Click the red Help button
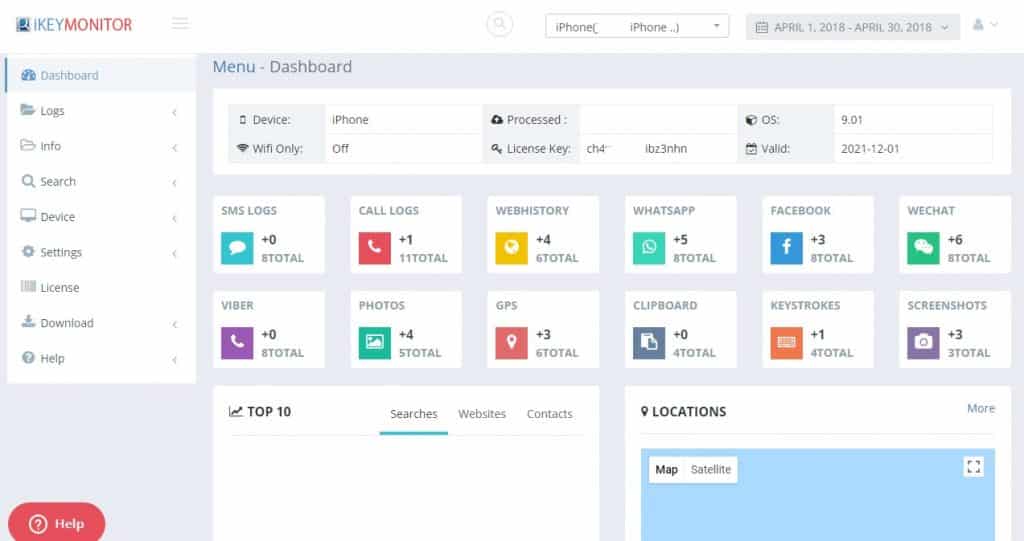Image resolution: width=1024 pixels, height=541 pixels. (56, 523)
